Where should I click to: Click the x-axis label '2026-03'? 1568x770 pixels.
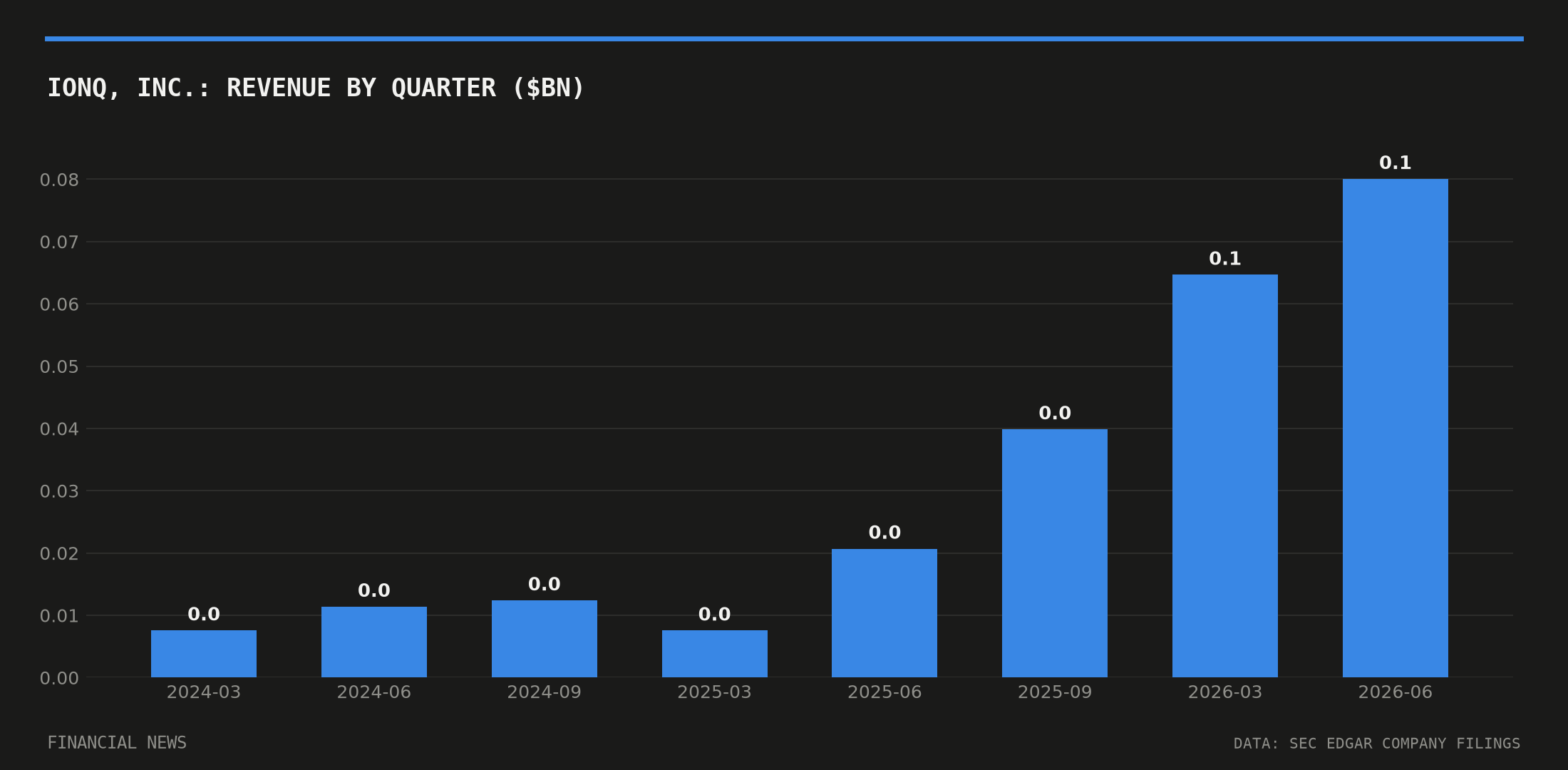1225,692
